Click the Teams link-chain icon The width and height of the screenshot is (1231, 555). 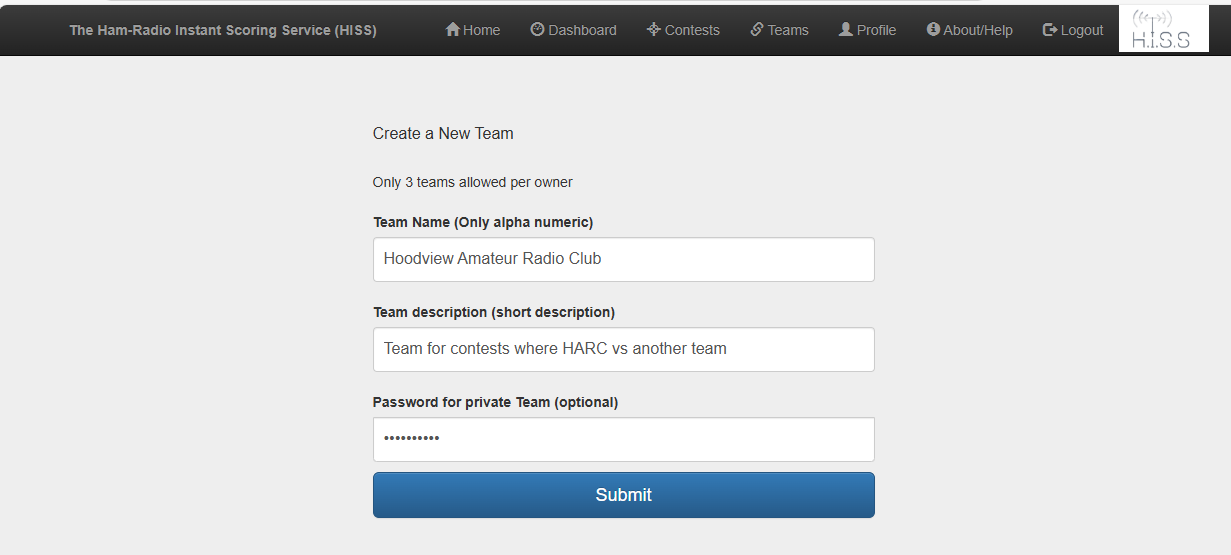[757, 30]
